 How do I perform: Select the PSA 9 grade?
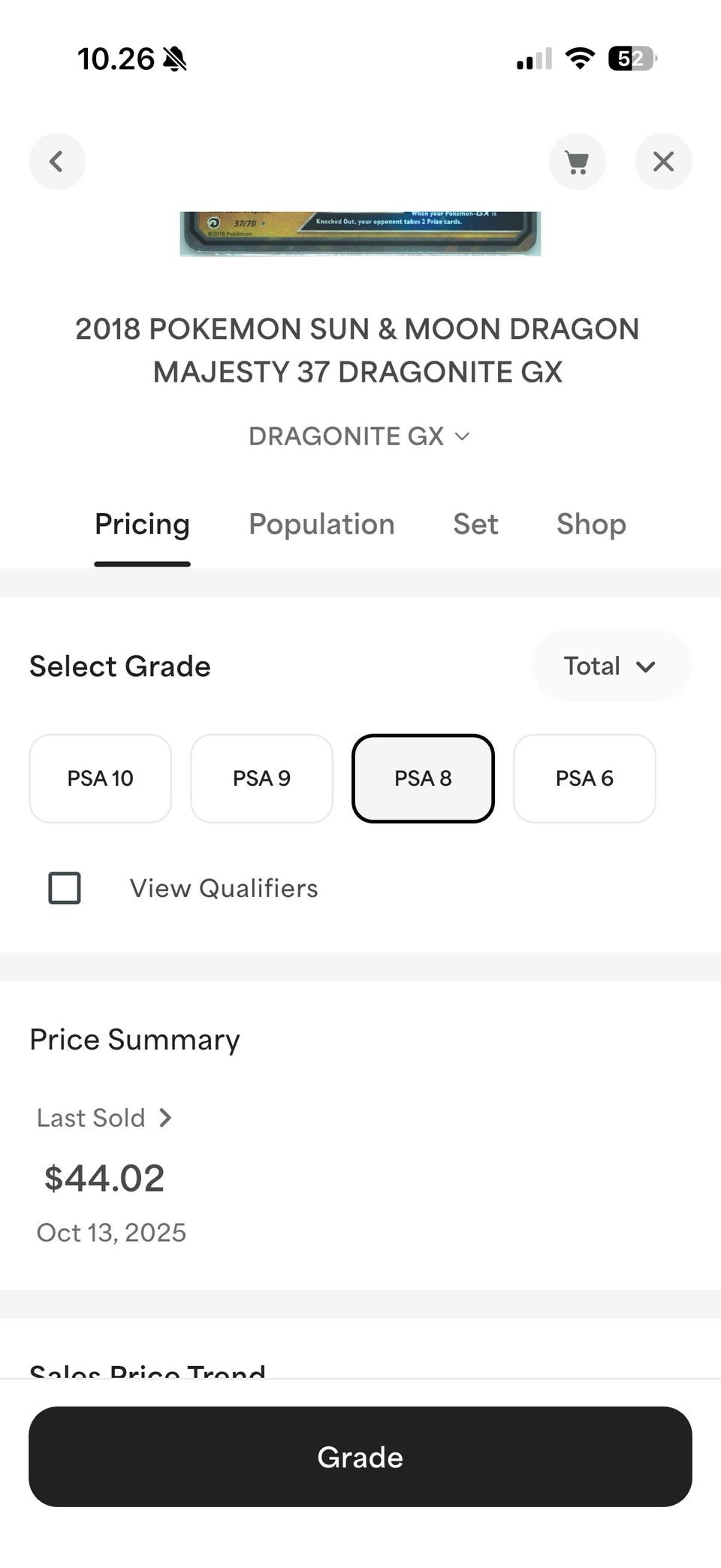click(261, 778)
